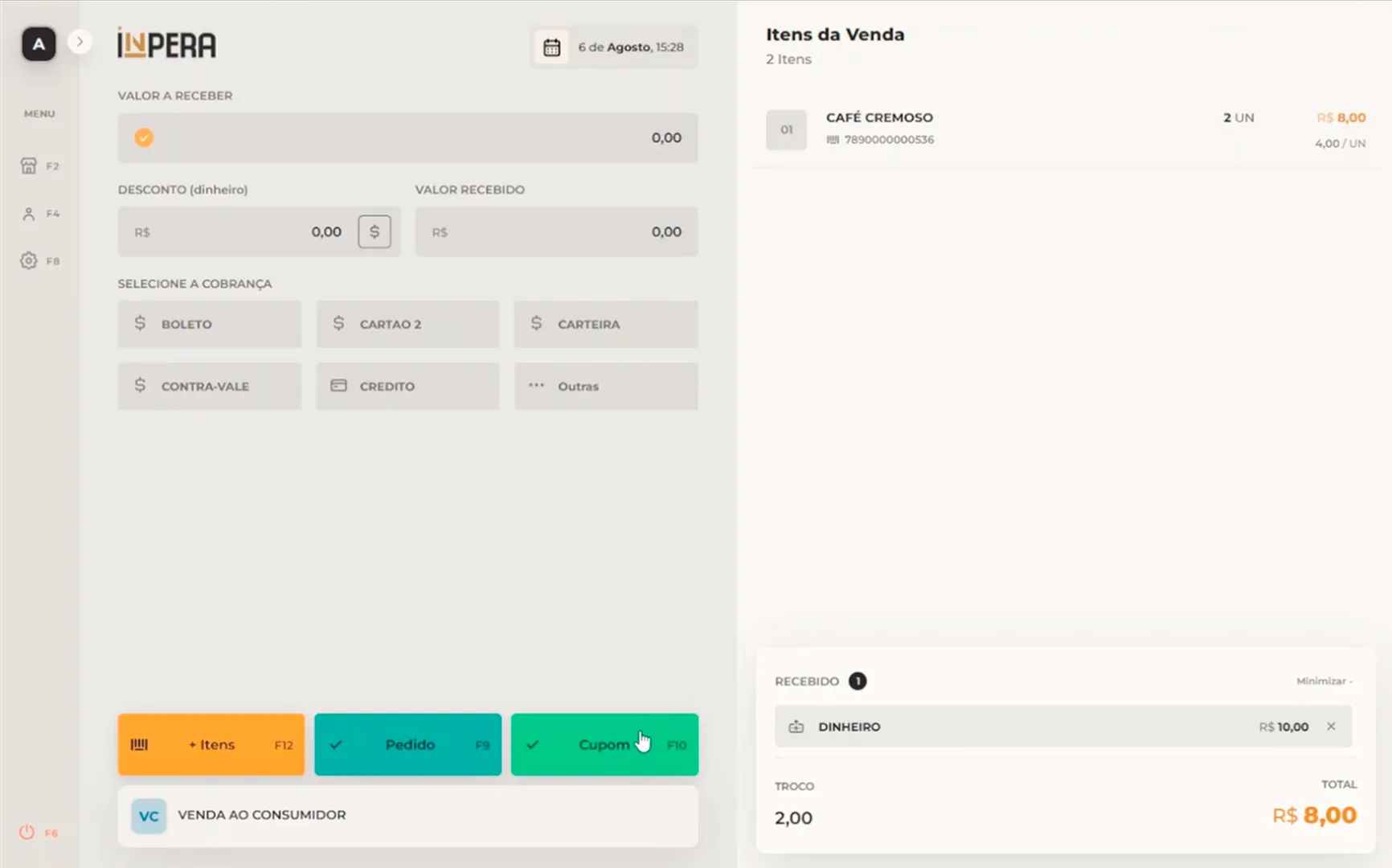Click the calendar icon beside the date
The width and height of the screenshot is (1392, 868).
click(551, 47)
